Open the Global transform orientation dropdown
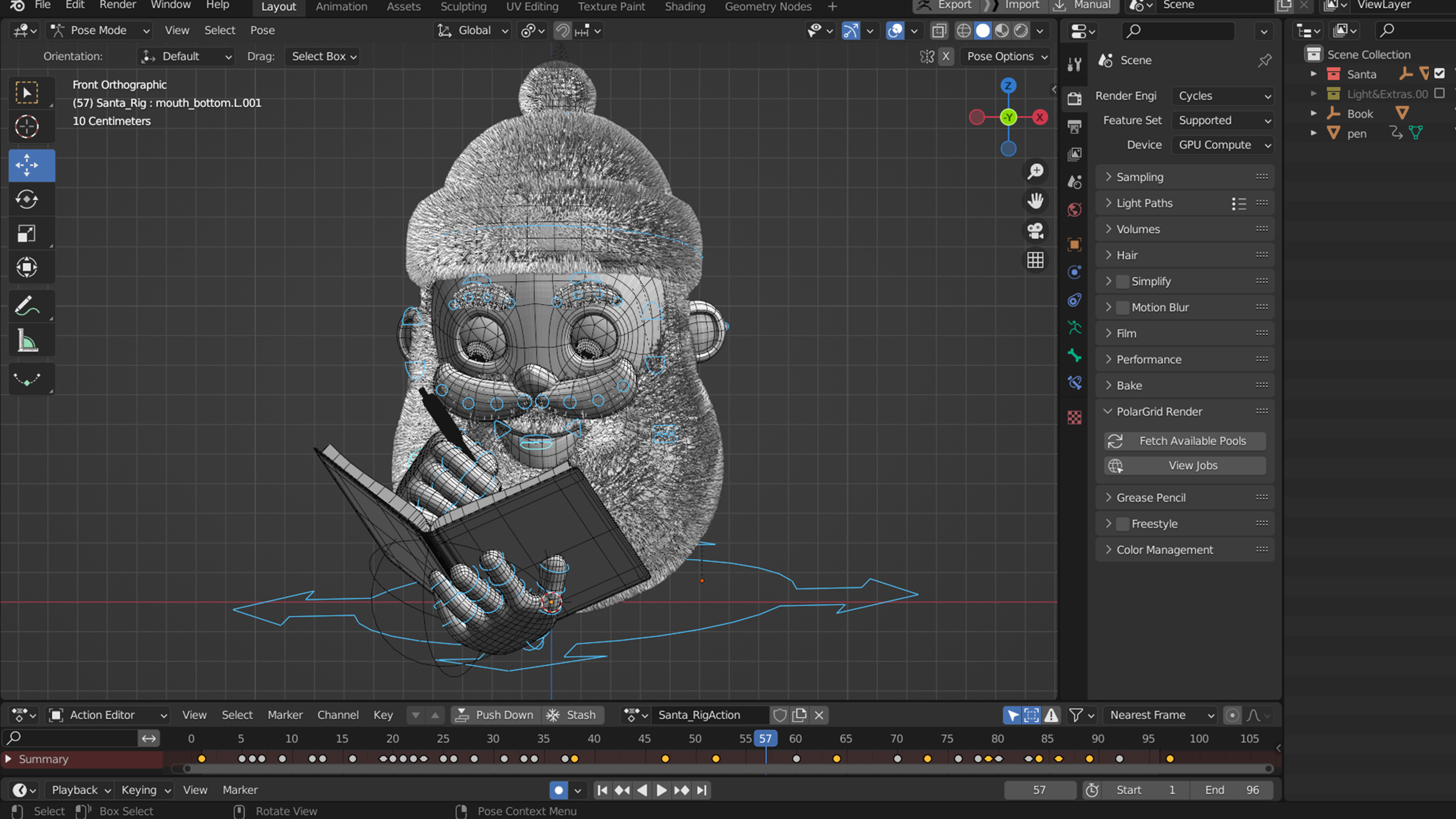This screenshot has height=819, width=1456. (474, 30)
